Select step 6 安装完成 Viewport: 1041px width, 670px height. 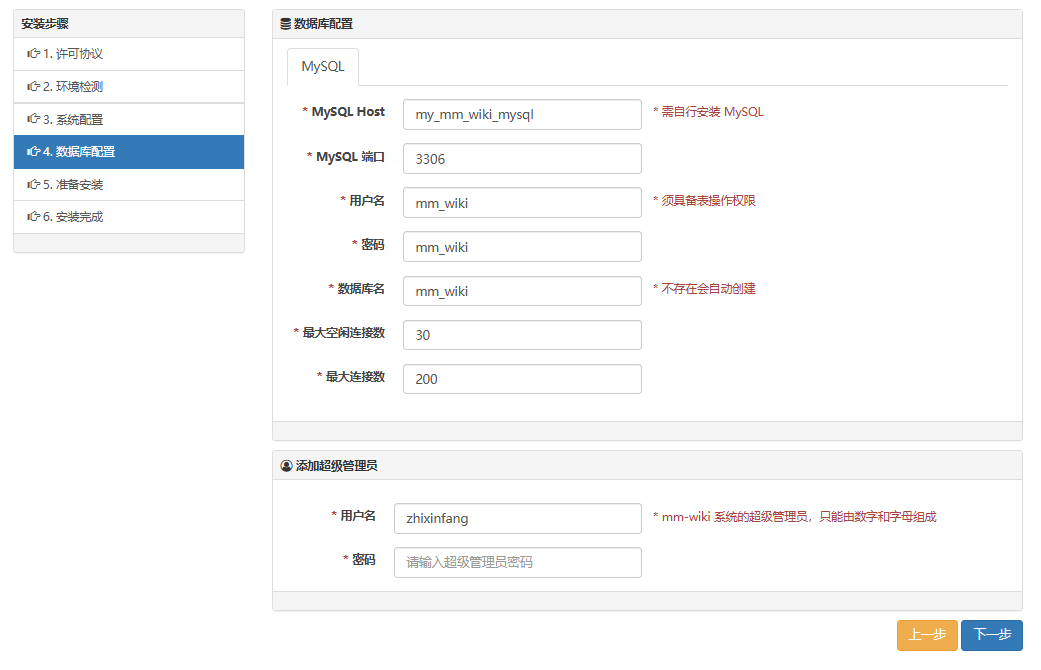(129, 217)
